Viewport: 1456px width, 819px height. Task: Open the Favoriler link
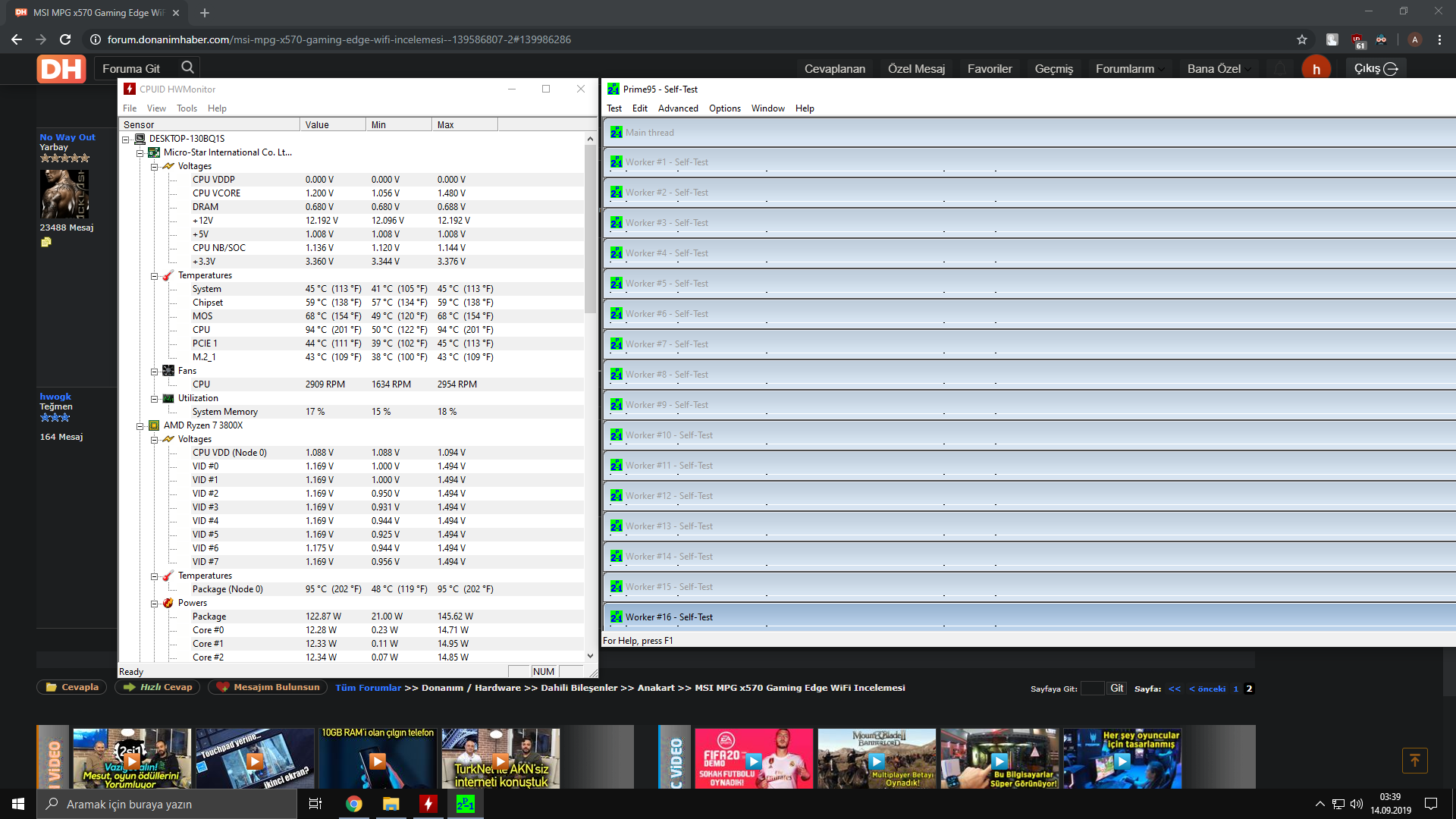[x=990, y=69]
